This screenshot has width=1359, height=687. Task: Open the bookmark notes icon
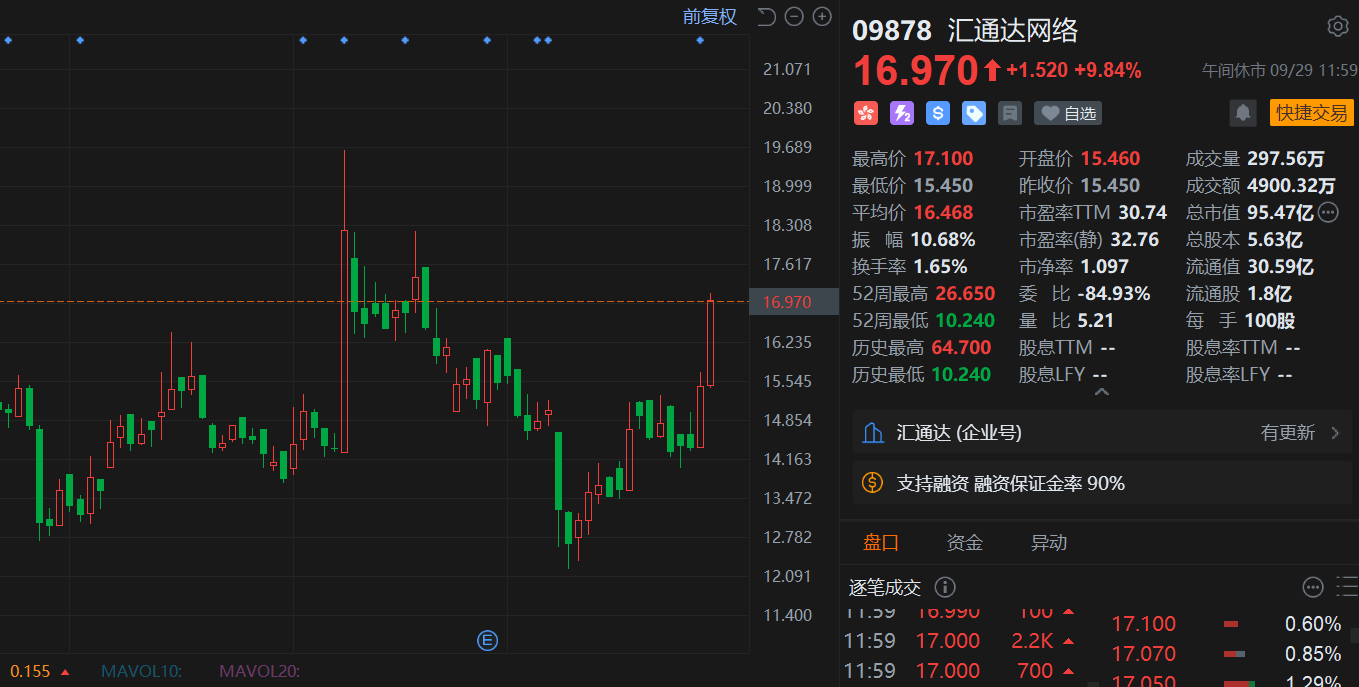coord(1009,113)
